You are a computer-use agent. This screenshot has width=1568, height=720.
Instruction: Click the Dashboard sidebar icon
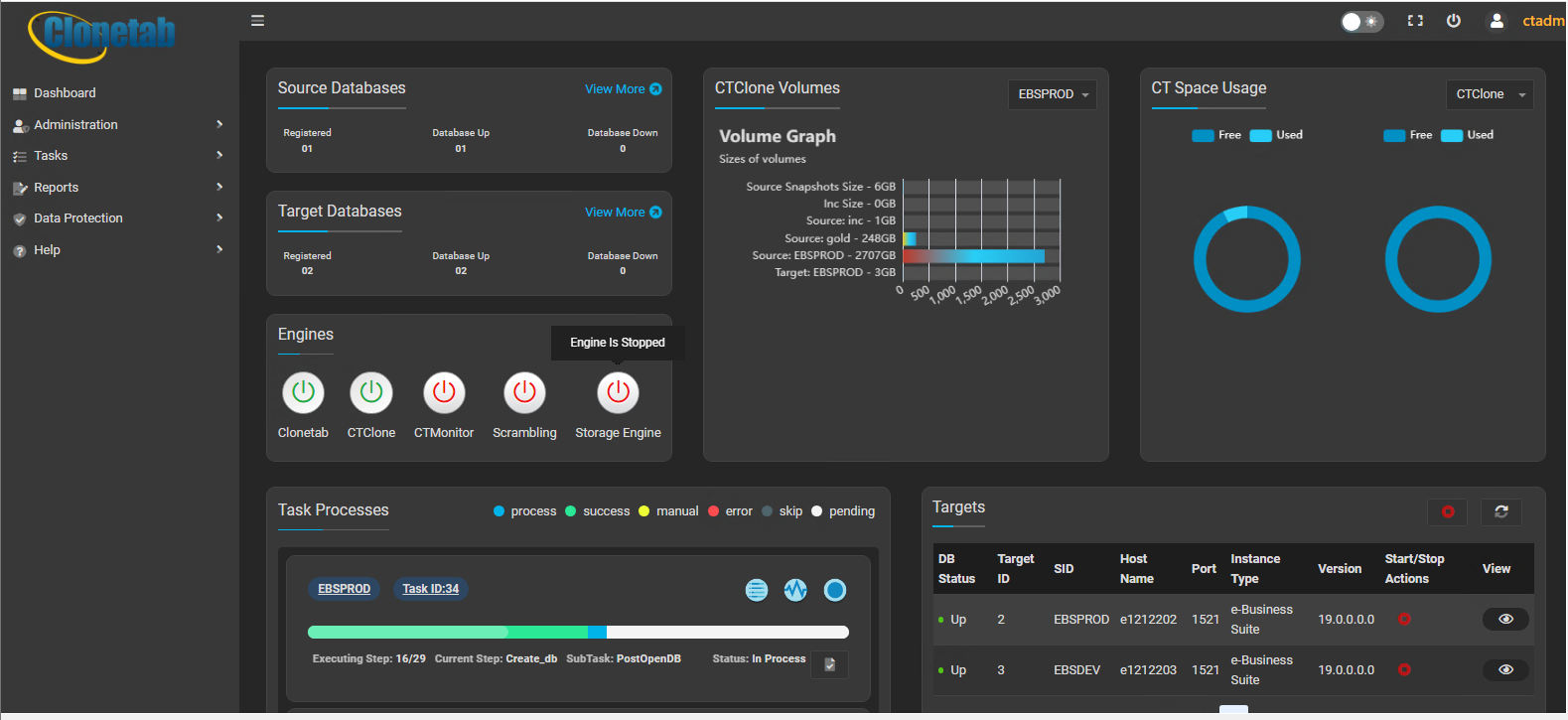[19, 93]
